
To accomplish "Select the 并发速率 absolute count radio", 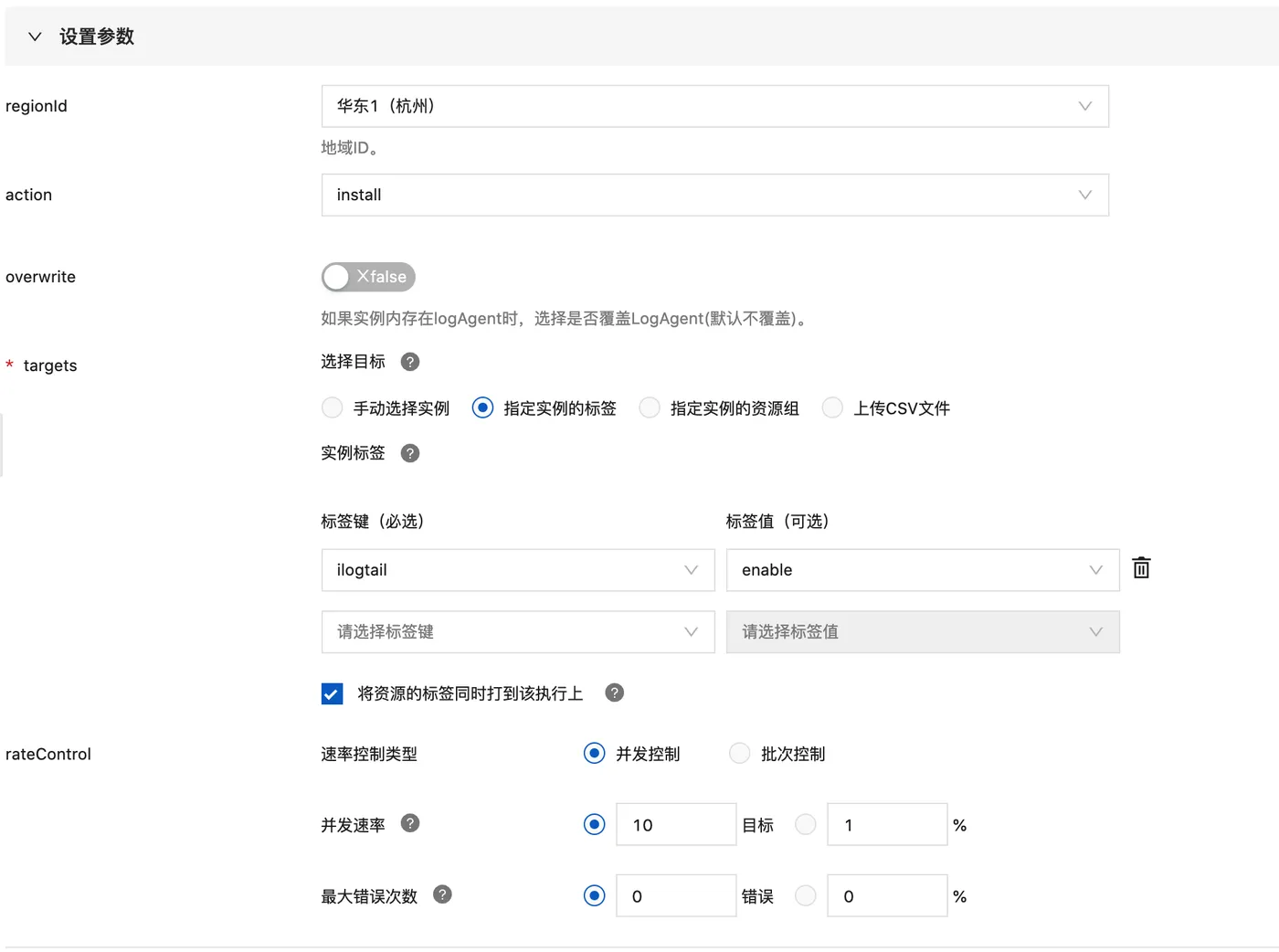I will (x=594, y=825).
